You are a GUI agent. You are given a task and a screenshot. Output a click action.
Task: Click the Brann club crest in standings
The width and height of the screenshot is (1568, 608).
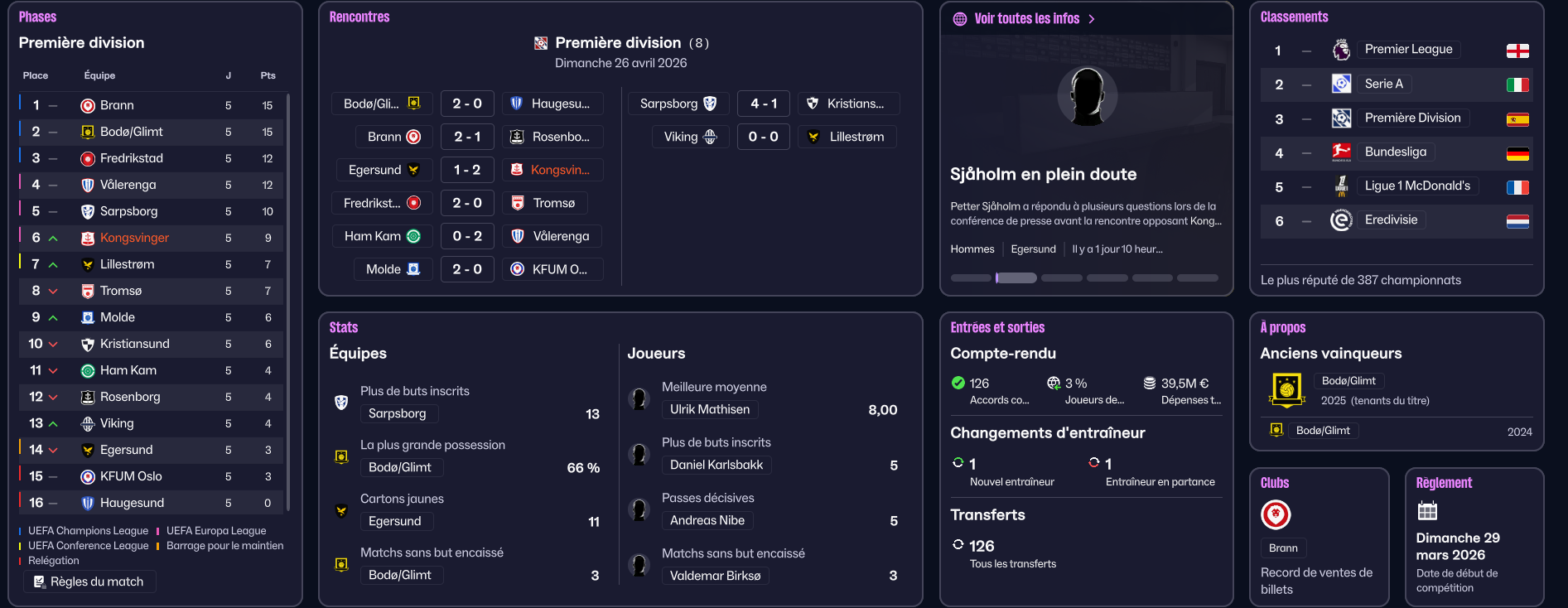click(x=88, y=106)
